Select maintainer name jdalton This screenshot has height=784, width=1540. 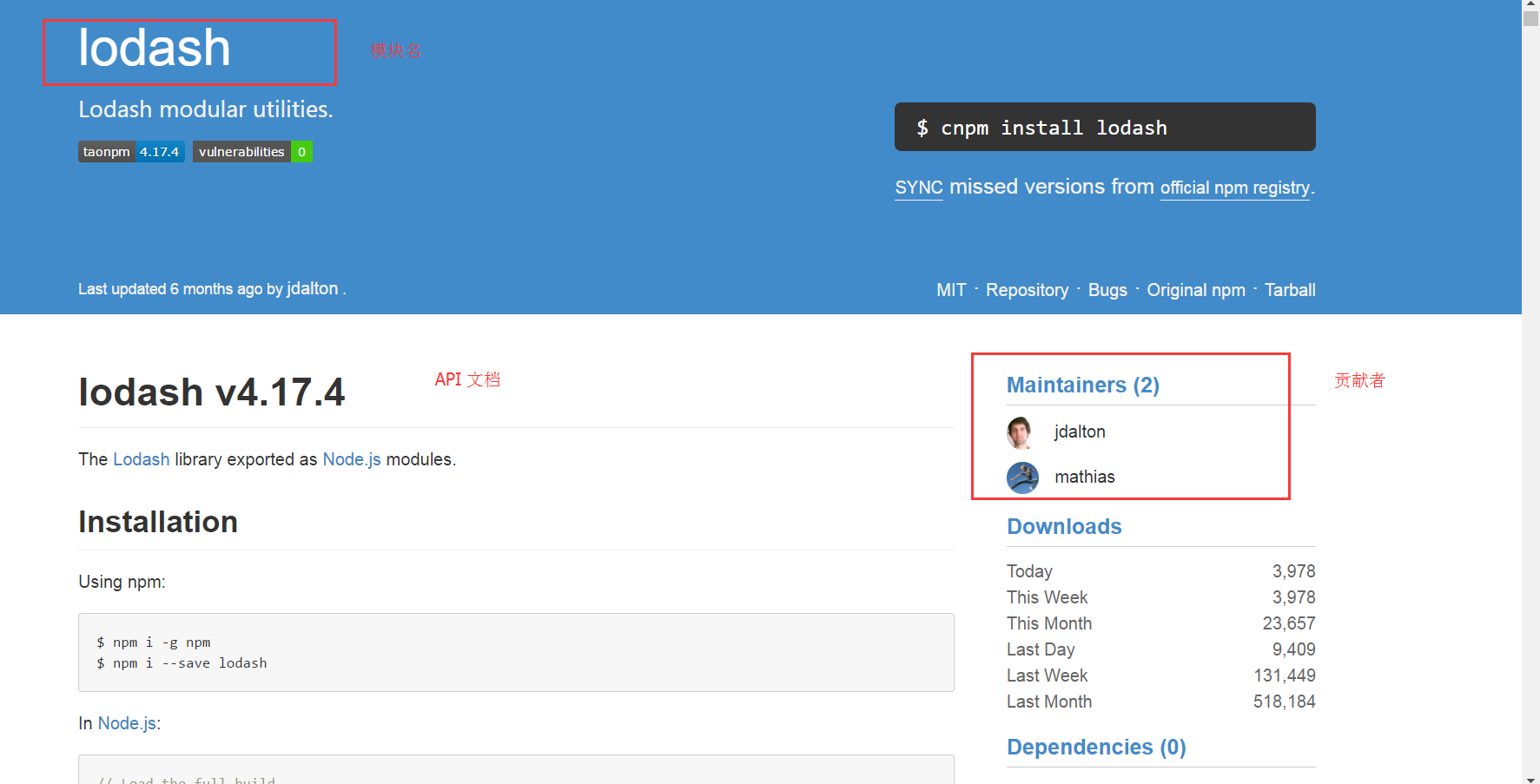[1080, 432]
